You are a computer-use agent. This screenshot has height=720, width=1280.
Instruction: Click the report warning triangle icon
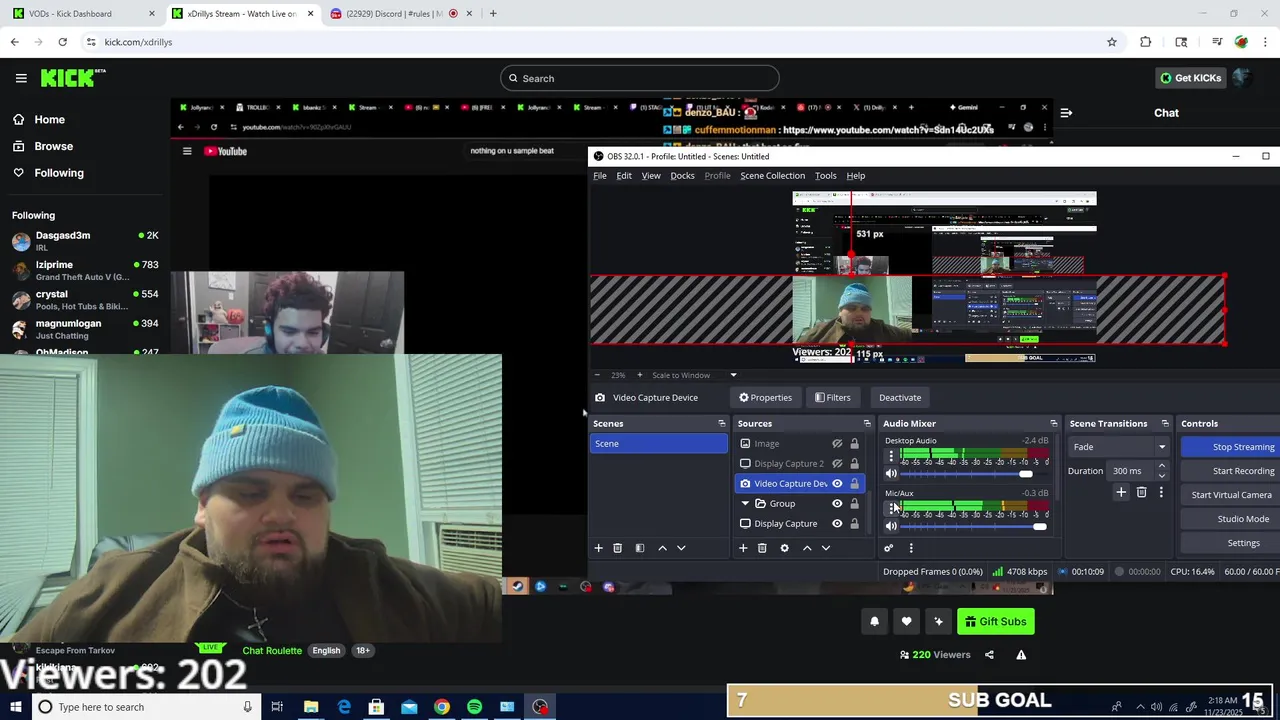click(x=1021, y=655)
